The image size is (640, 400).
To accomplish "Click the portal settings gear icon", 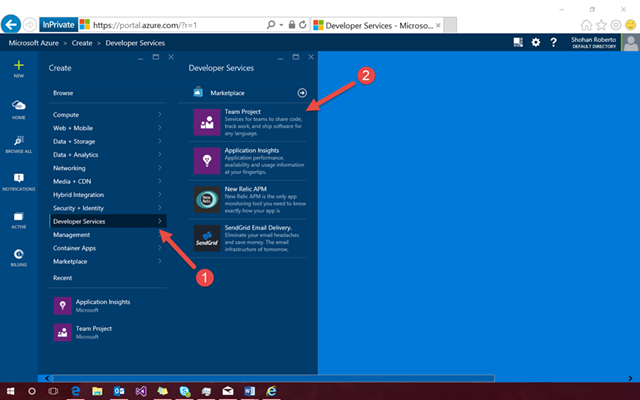I will [x=536, y=42].
